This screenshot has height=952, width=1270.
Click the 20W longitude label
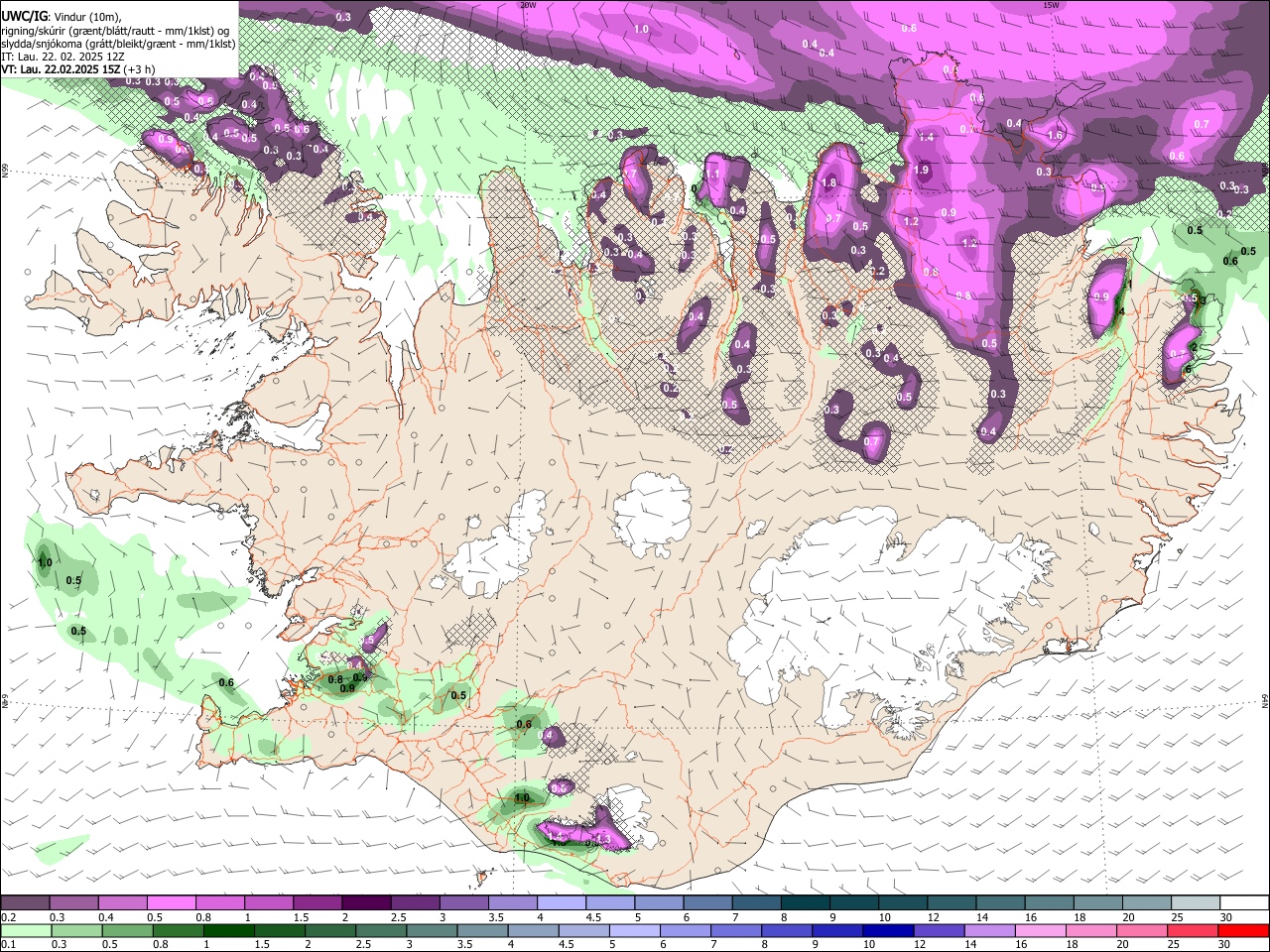point(529,5)
